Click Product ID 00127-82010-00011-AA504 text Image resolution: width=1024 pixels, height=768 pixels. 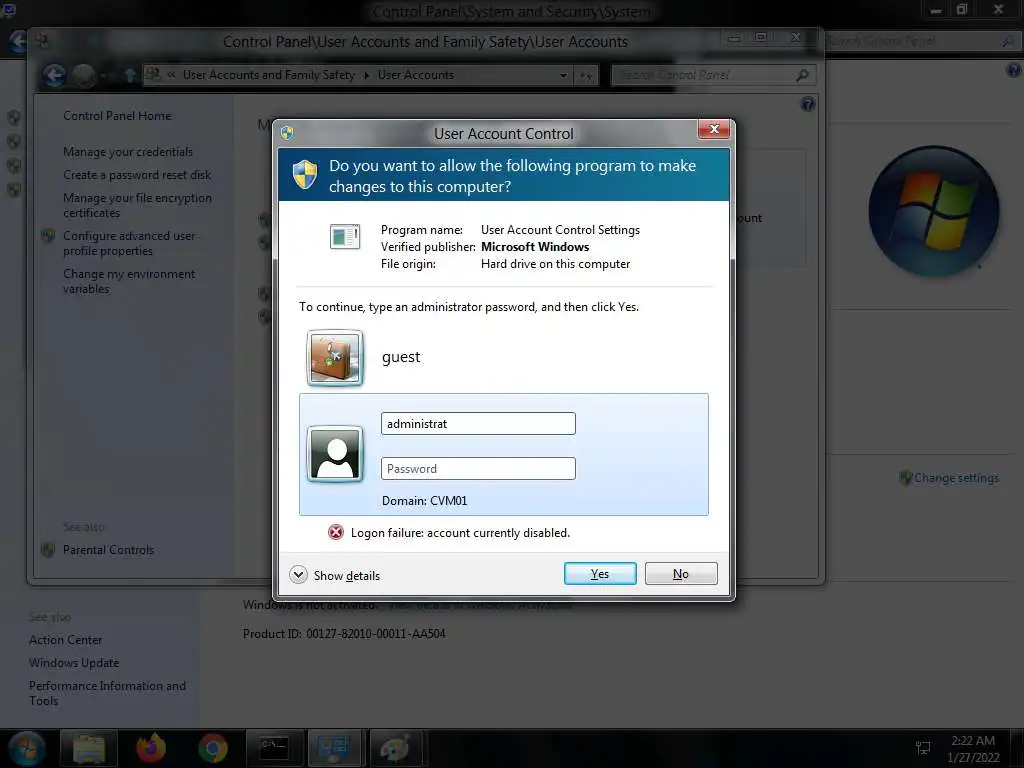coord(344,633)
